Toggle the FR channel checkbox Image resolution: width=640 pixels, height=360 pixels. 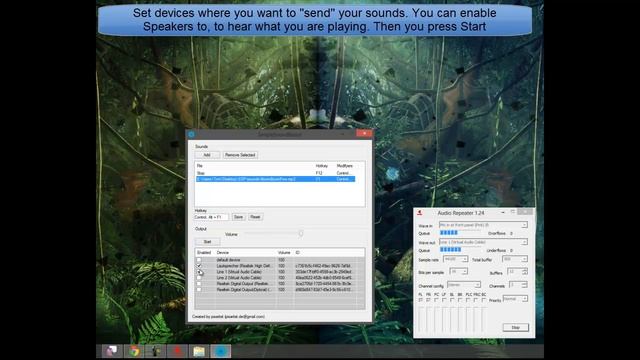428,300
